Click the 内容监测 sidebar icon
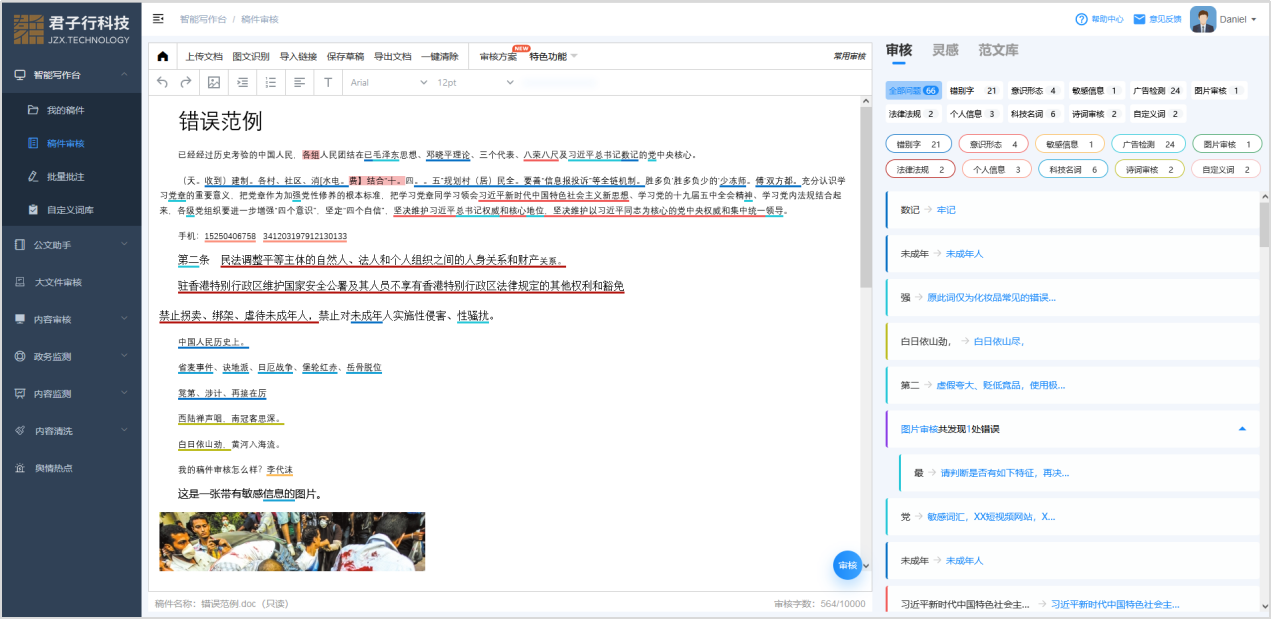1271x620 pixels. point(20,393)
